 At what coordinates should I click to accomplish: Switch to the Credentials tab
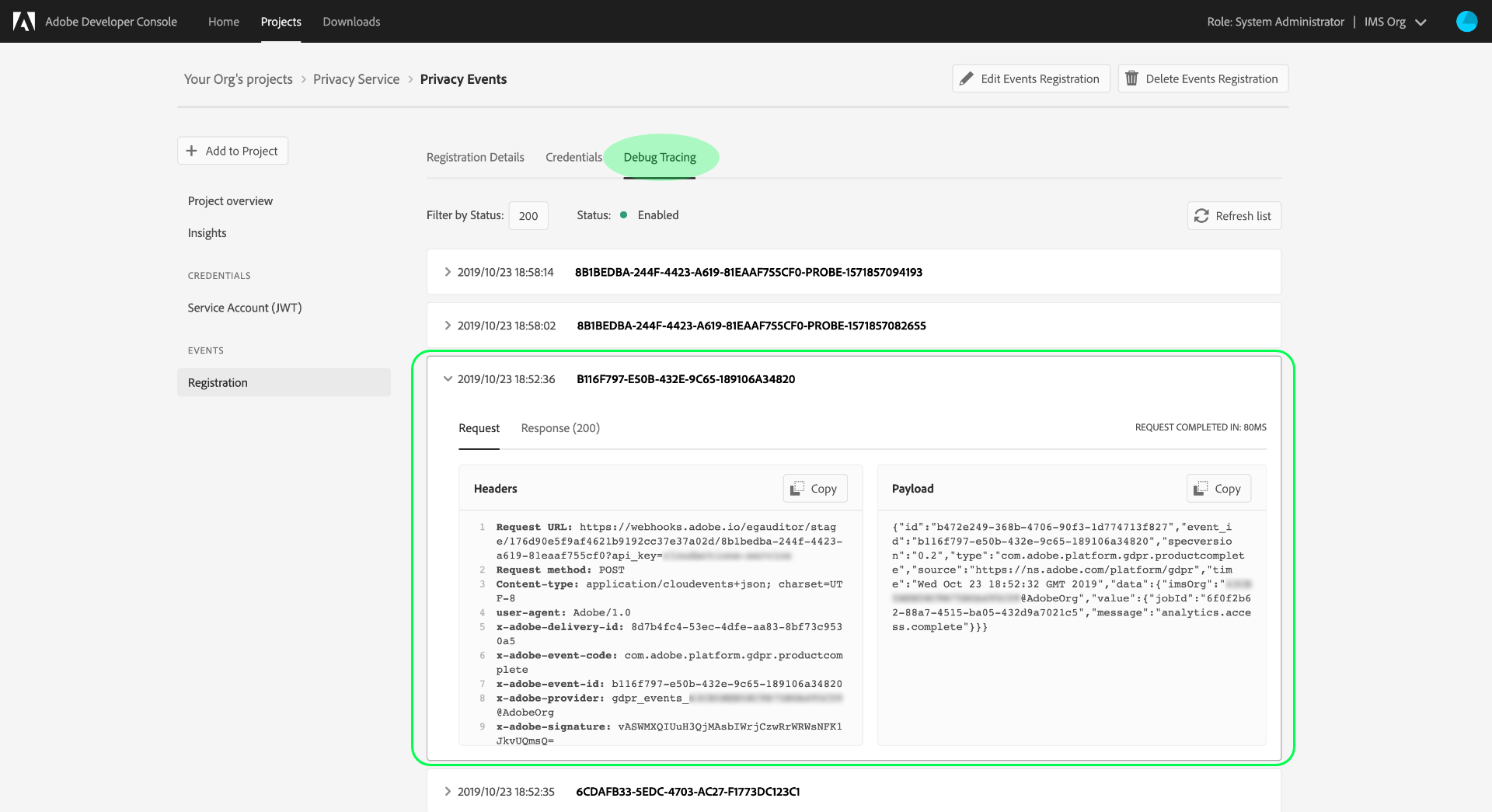573,157
